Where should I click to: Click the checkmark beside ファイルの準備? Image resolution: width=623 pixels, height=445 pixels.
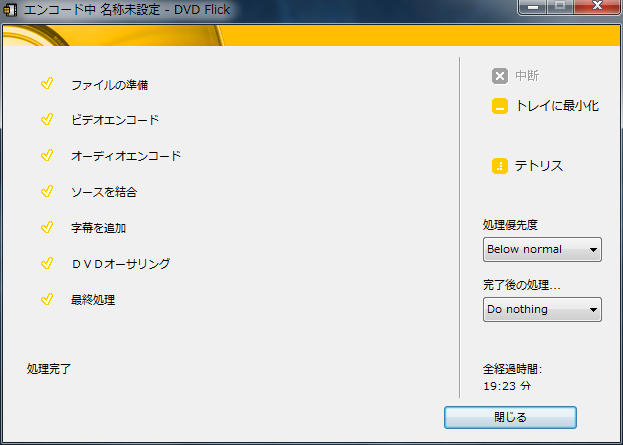coord(47,83)
